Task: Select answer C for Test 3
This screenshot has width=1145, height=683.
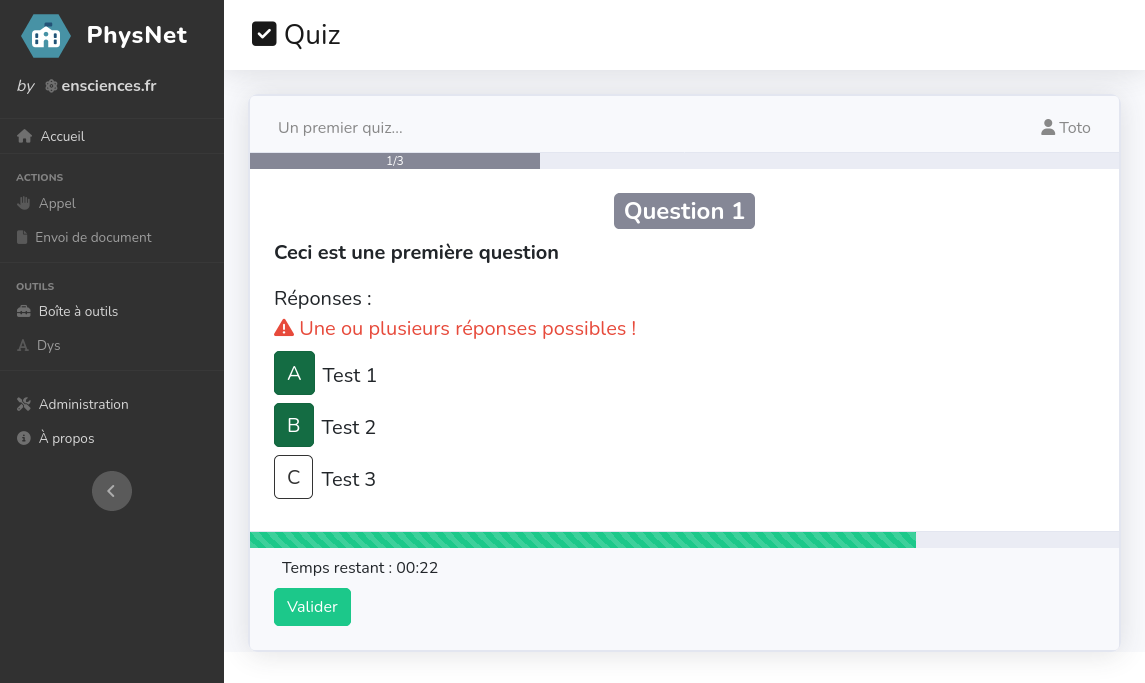Action: tap(294, 477)
